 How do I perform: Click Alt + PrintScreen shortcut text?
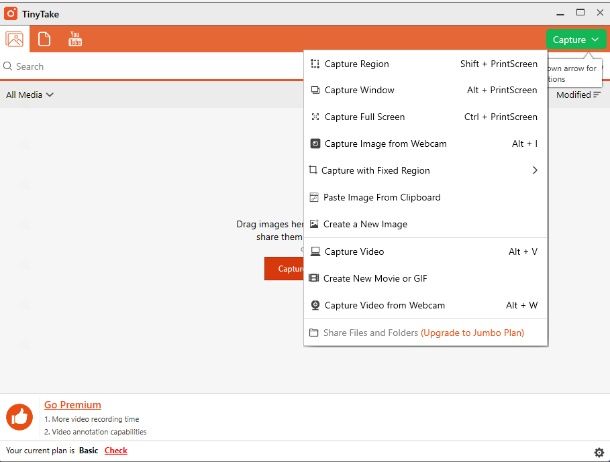[x=502, y=90]
